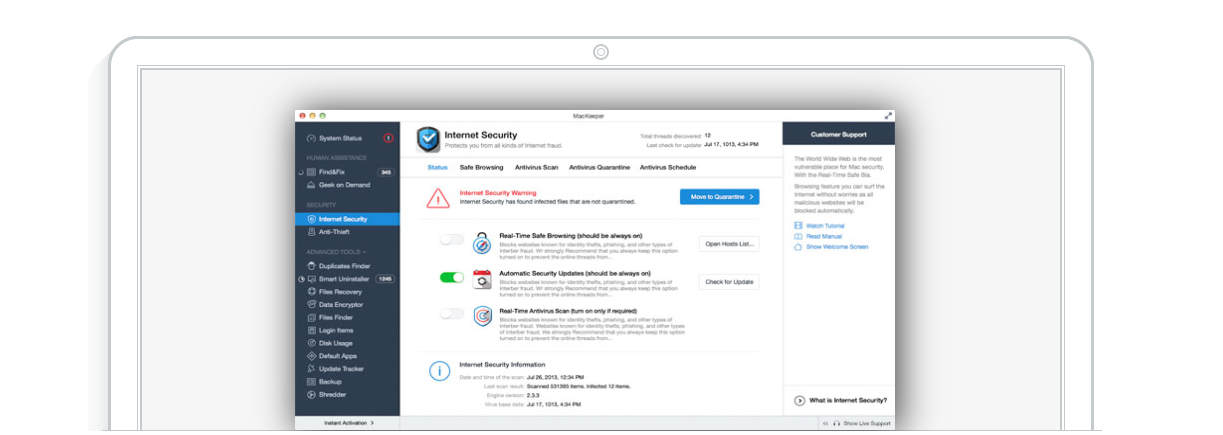The image size is (1223, 435).
Task: Open the Read Manual link
Action: pyautogui.click(x=816, y=236)
